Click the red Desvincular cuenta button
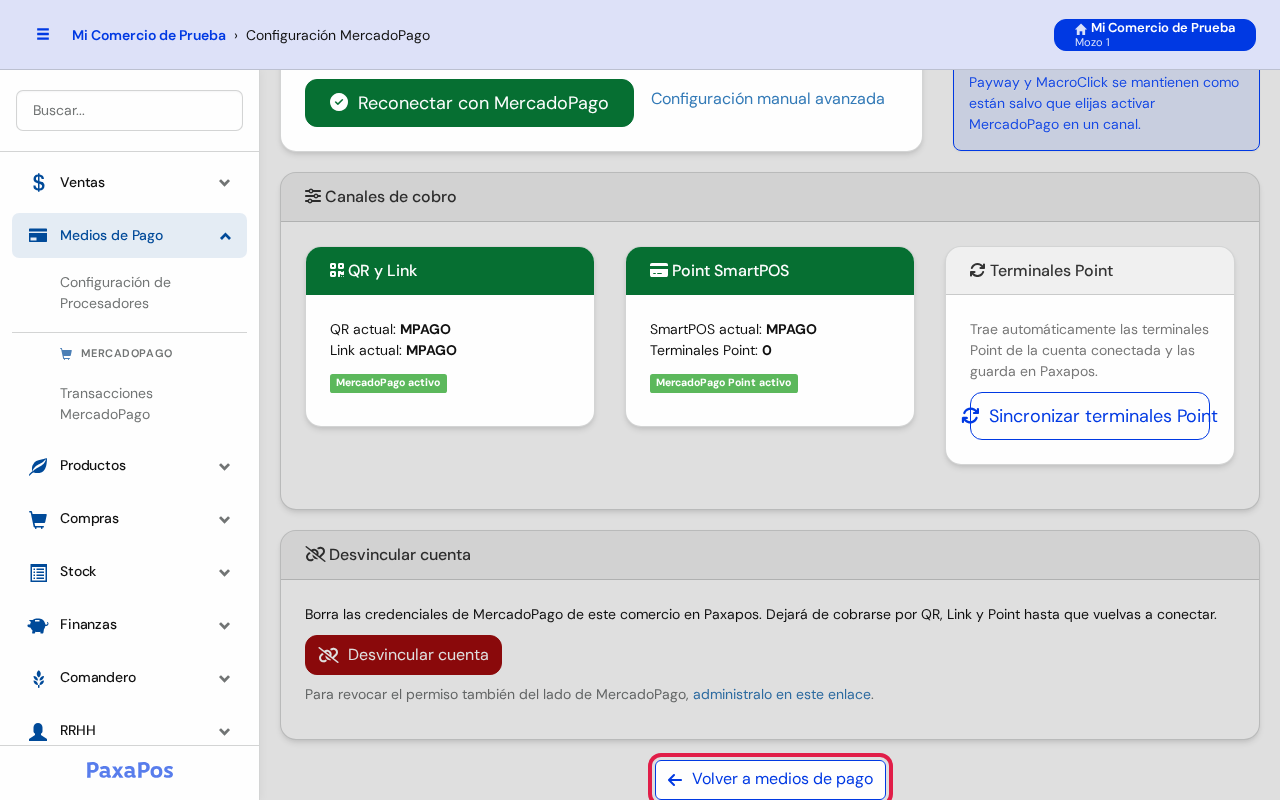This screenshot has width=1280, height=800. pyautogui.click(x=403, y=655)
